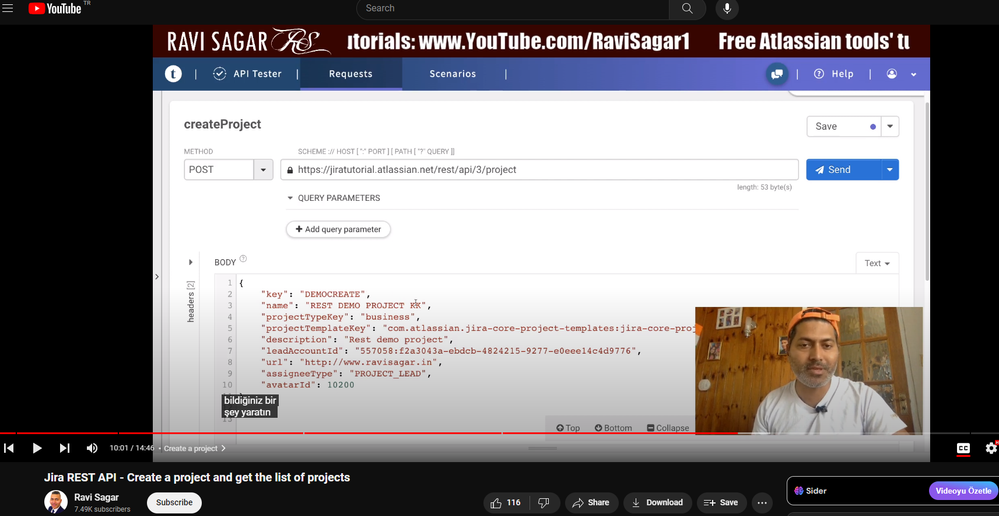The height and width of the screenshot is (516, 999).
Task: Click the video title text
Action: tap(197, 478)
